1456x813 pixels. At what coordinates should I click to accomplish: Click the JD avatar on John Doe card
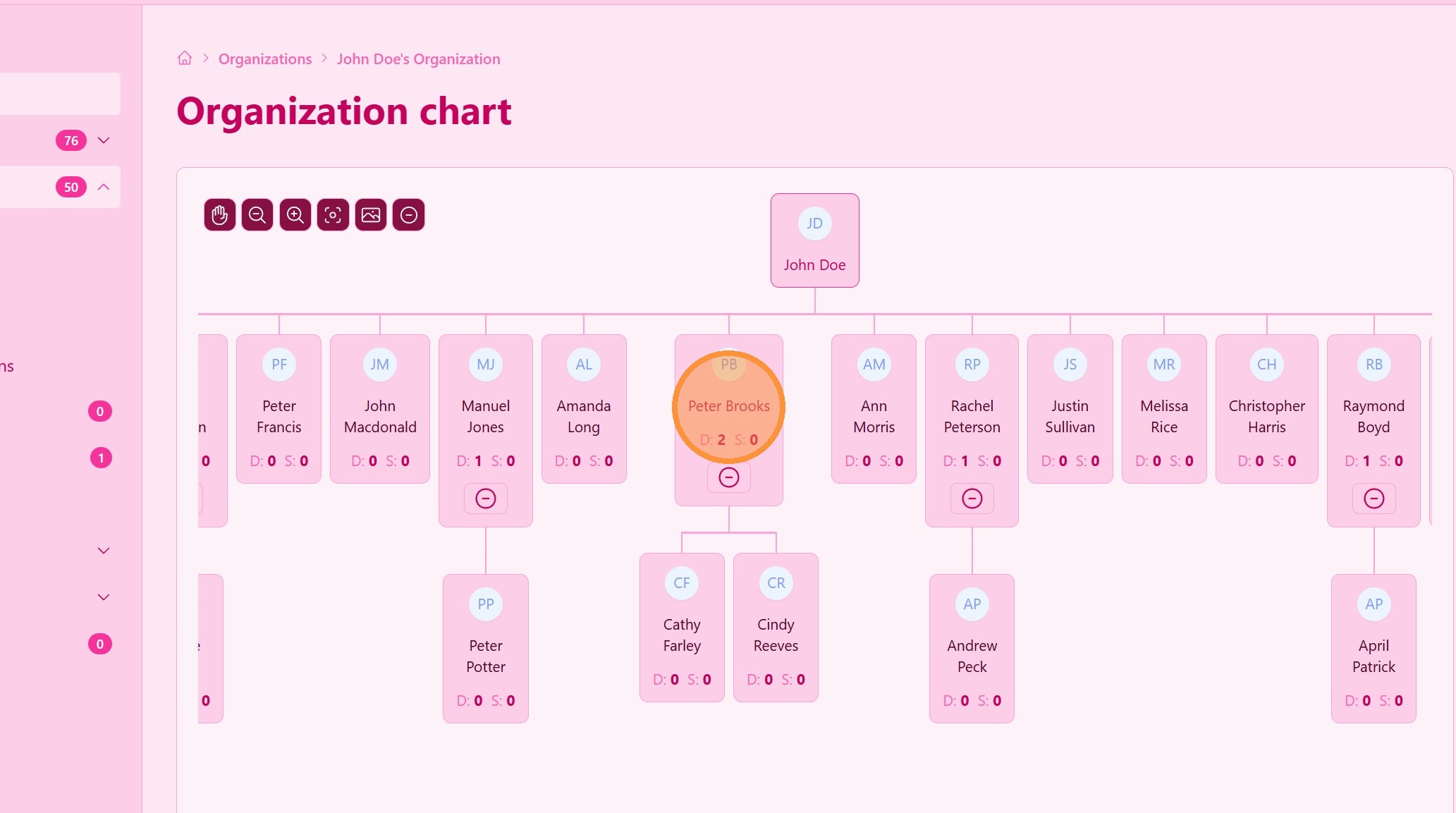click(x=814, y=224)
